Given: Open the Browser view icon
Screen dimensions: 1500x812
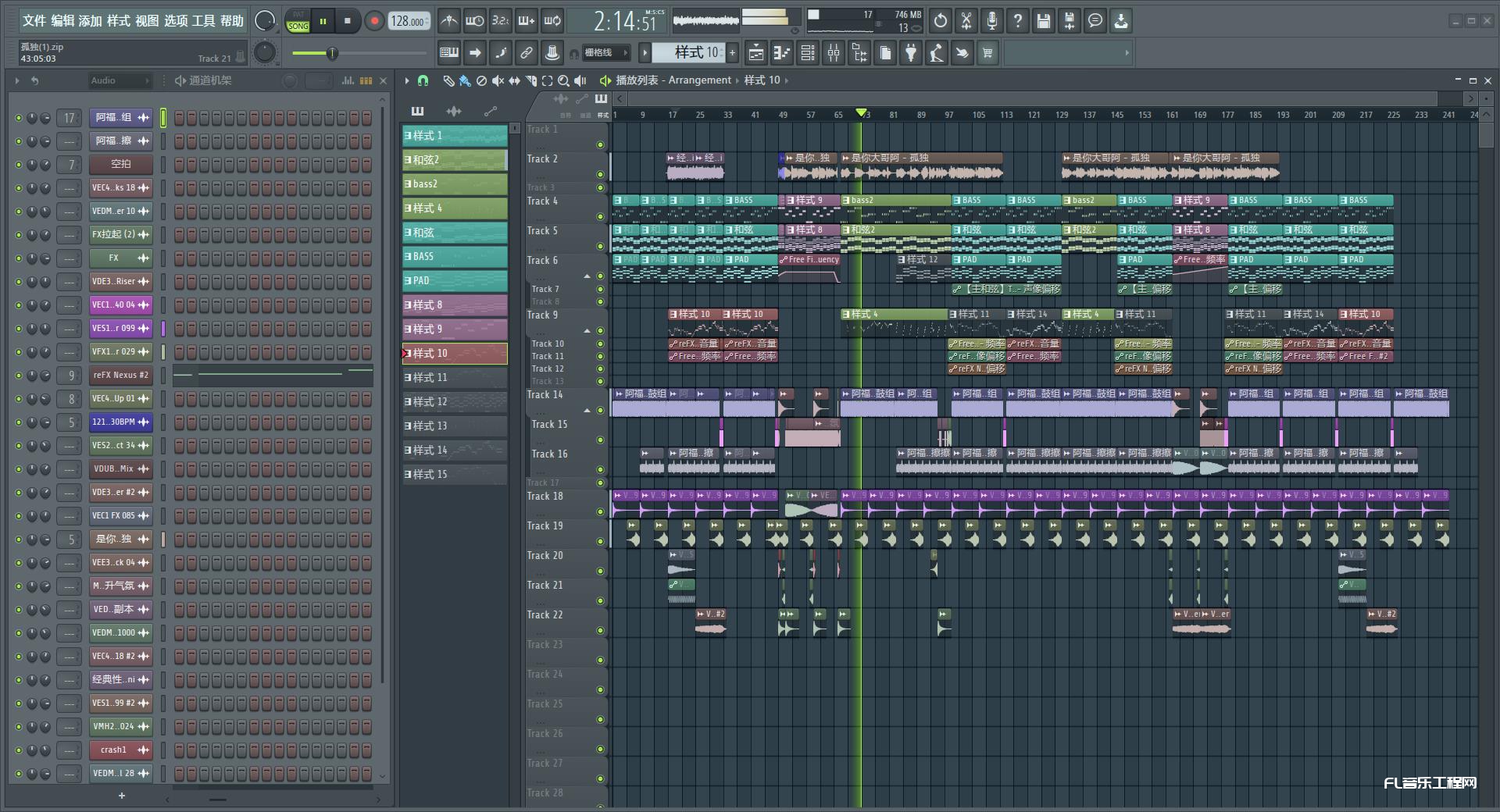Looking at the screenshot, I should click(x=859, y=53).
